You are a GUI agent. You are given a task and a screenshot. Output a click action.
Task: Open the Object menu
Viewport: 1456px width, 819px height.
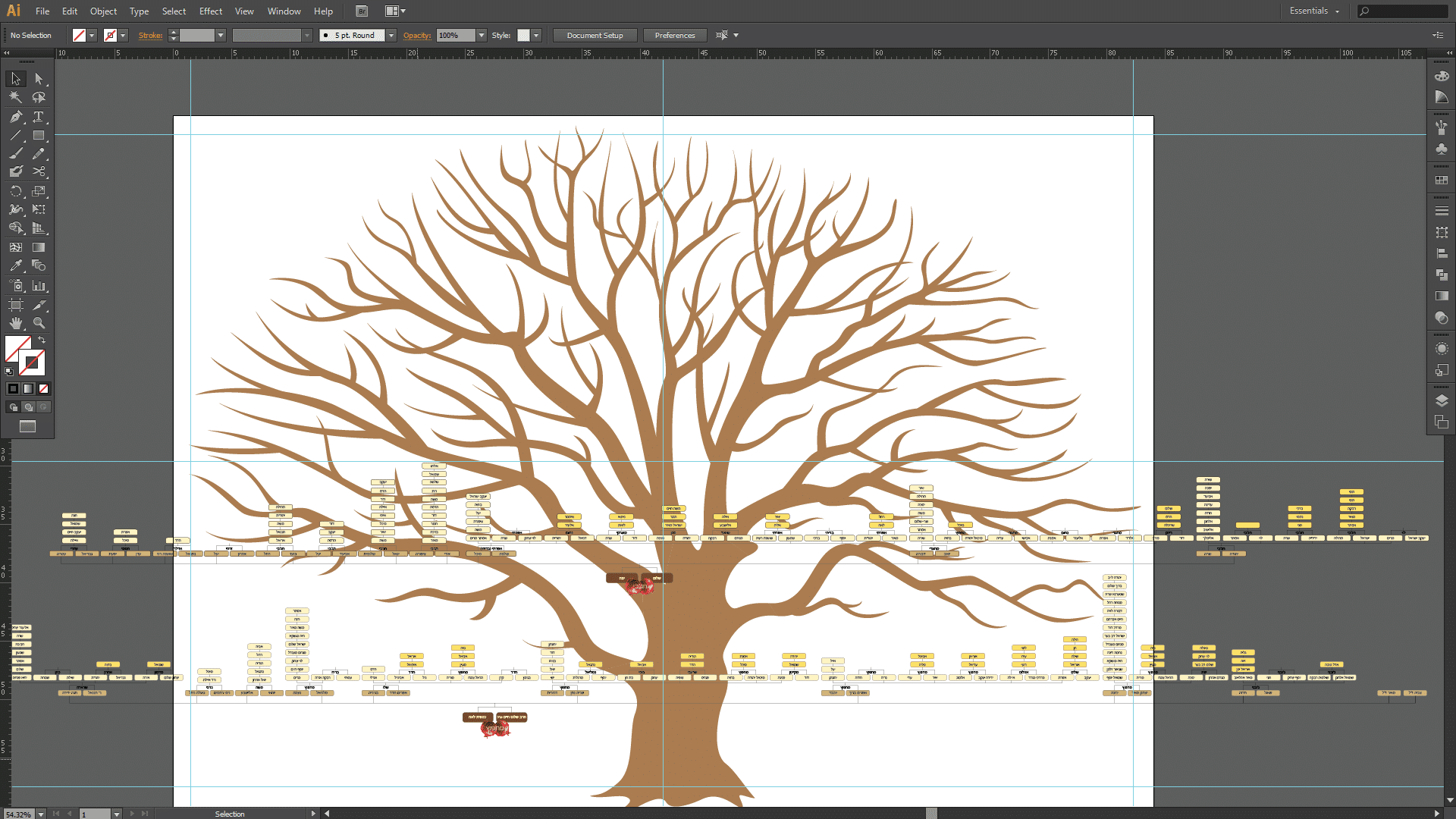pyautogui.click(x=103, y=11)
